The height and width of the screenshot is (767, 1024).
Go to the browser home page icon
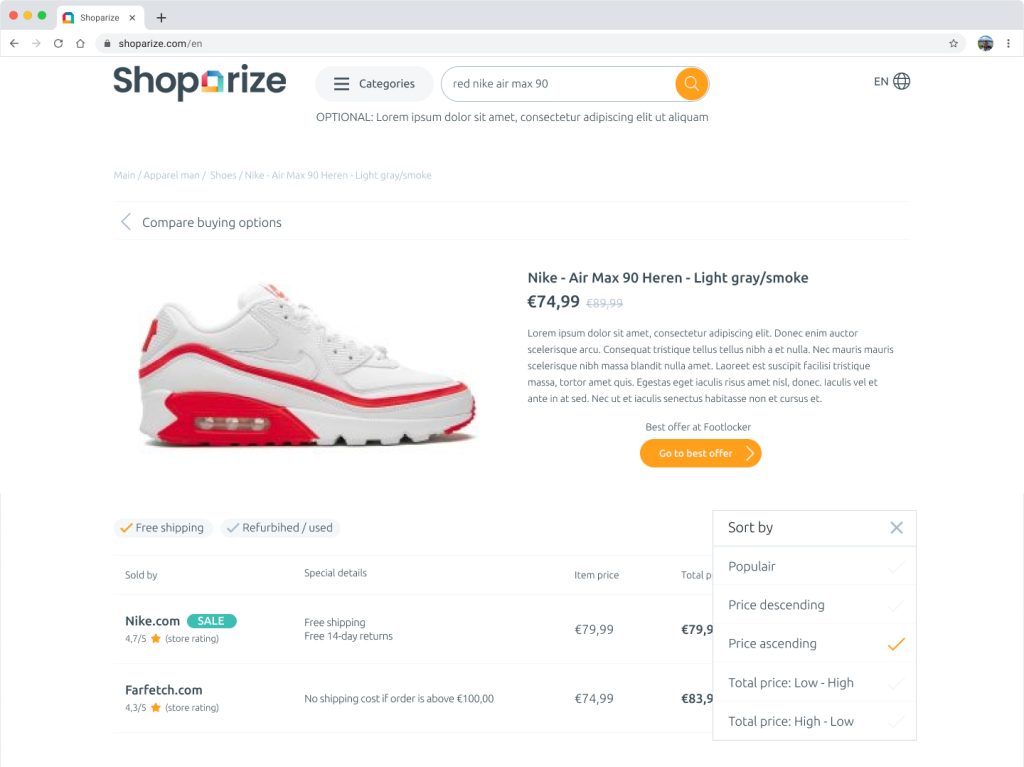[x=80, y=44]
